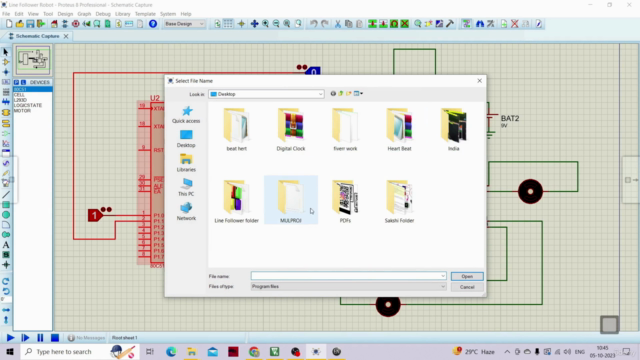Open the Design menu

click(x=65, y=14)
